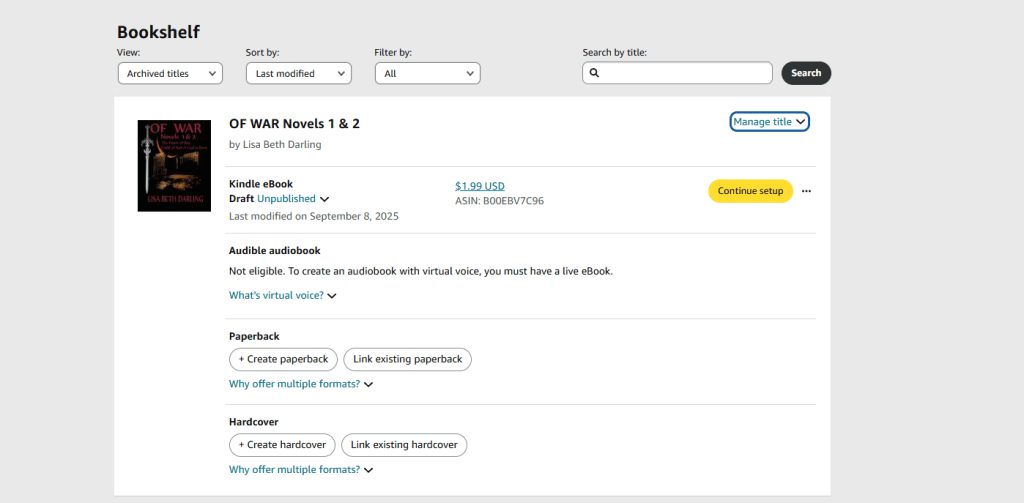This screenshot has width=1024, height=503.
Task: Click Link existing hardcover button
Action: (x=404, y=445)
